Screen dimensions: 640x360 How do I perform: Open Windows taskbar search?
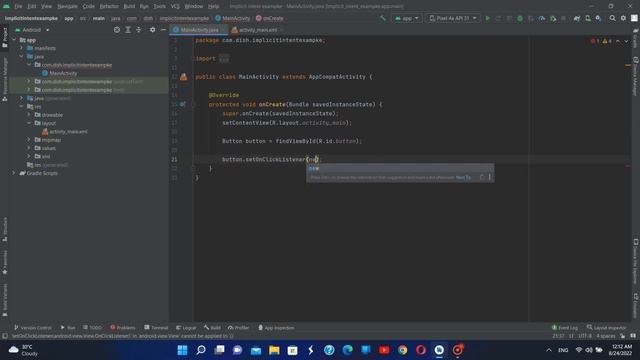click(x=201, y=350)
